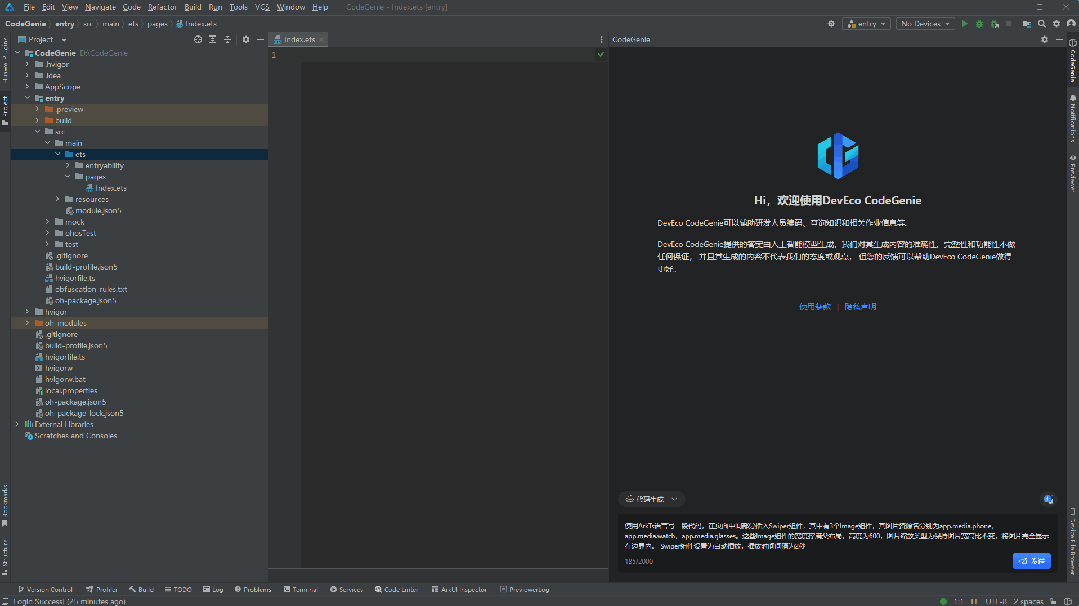Click the account avatar icon at top right

[1071, 23]
